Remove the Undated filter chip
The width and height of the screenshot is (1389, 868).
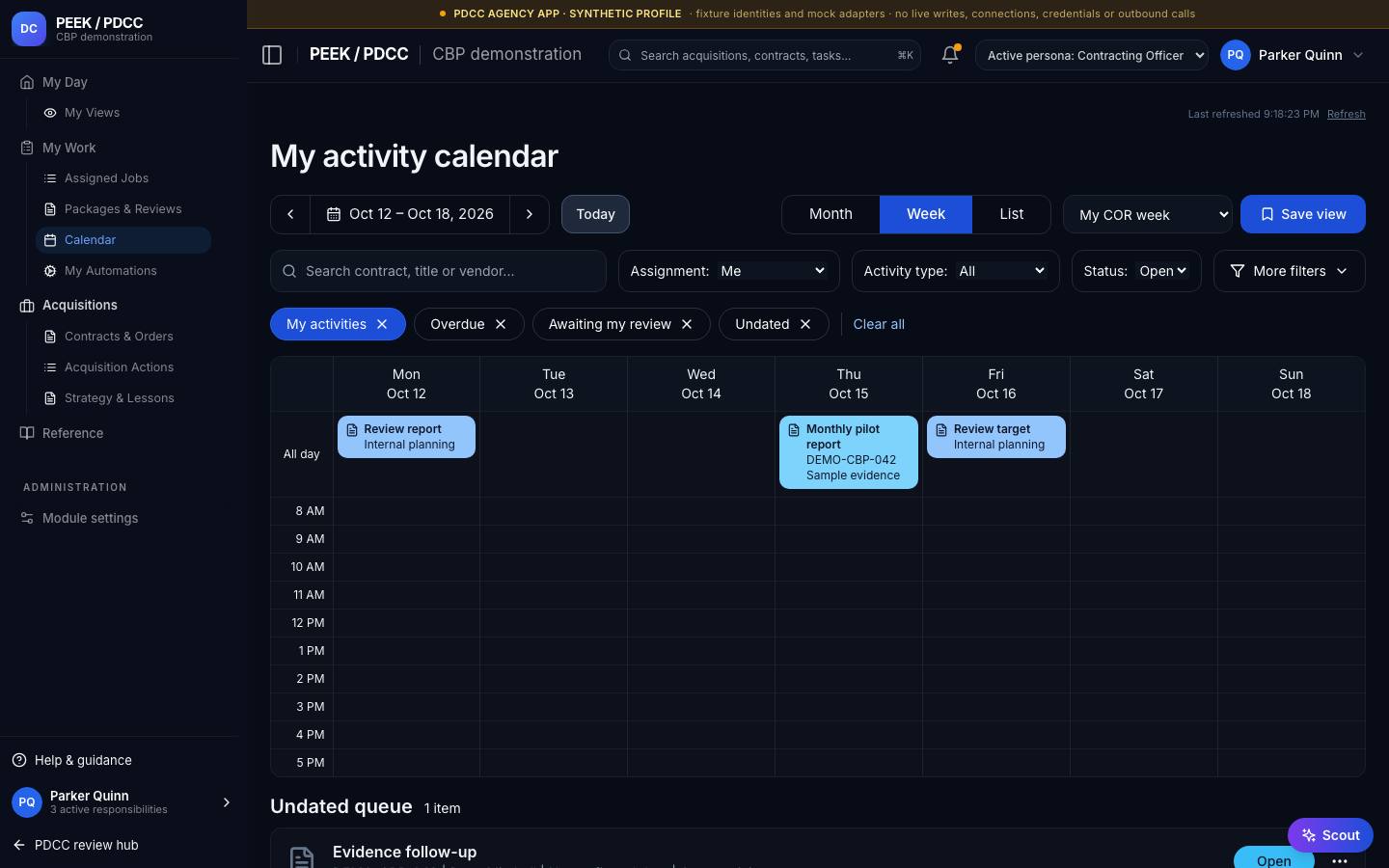pyautogui.click(x=805, y=324)
